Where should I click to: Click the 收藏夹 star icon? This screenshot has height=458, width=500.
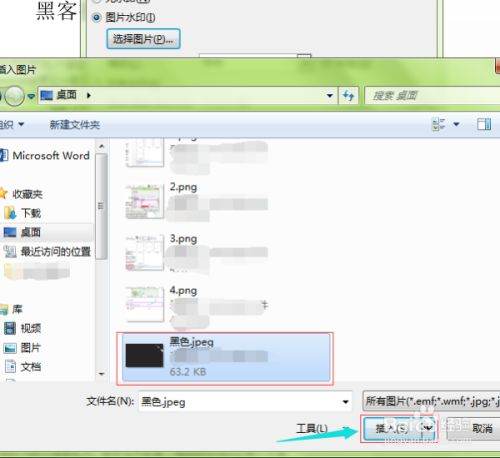3,194
